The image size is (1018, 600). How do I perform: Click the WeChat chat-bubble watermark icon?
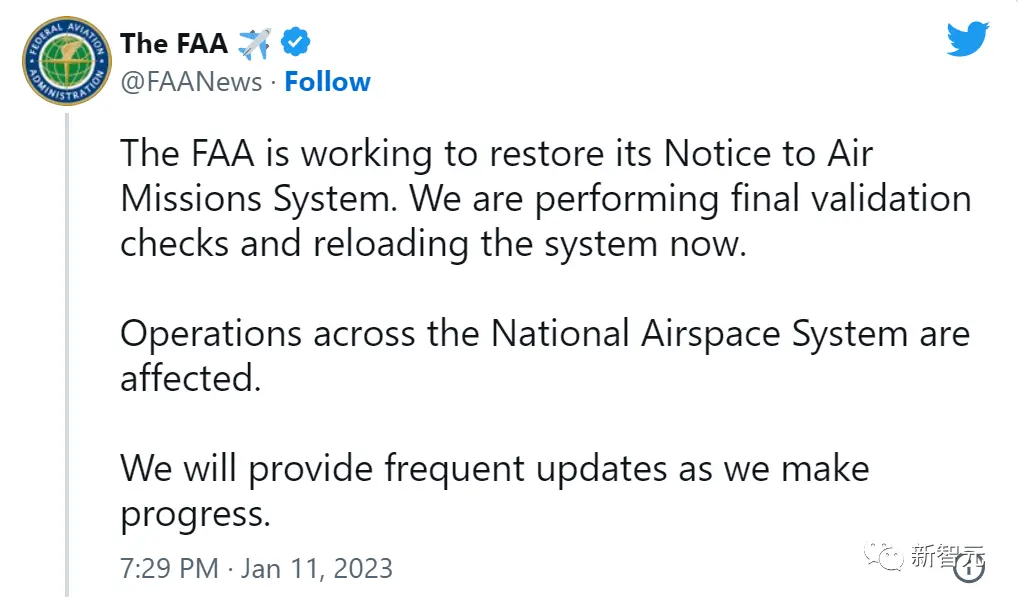883,555
